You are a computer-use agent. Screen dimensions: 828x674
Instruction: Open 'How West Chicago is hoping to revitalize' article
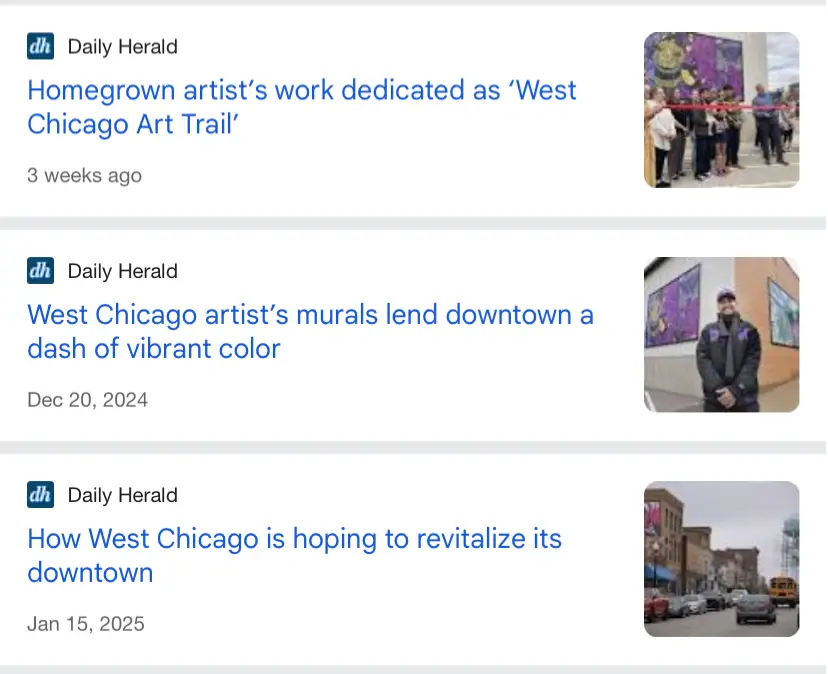tap(294, 556)
